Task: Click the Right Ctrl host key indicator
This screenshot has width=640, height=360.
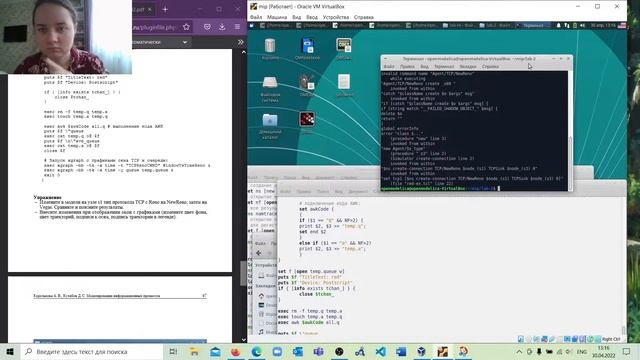Action: point(610,339)
